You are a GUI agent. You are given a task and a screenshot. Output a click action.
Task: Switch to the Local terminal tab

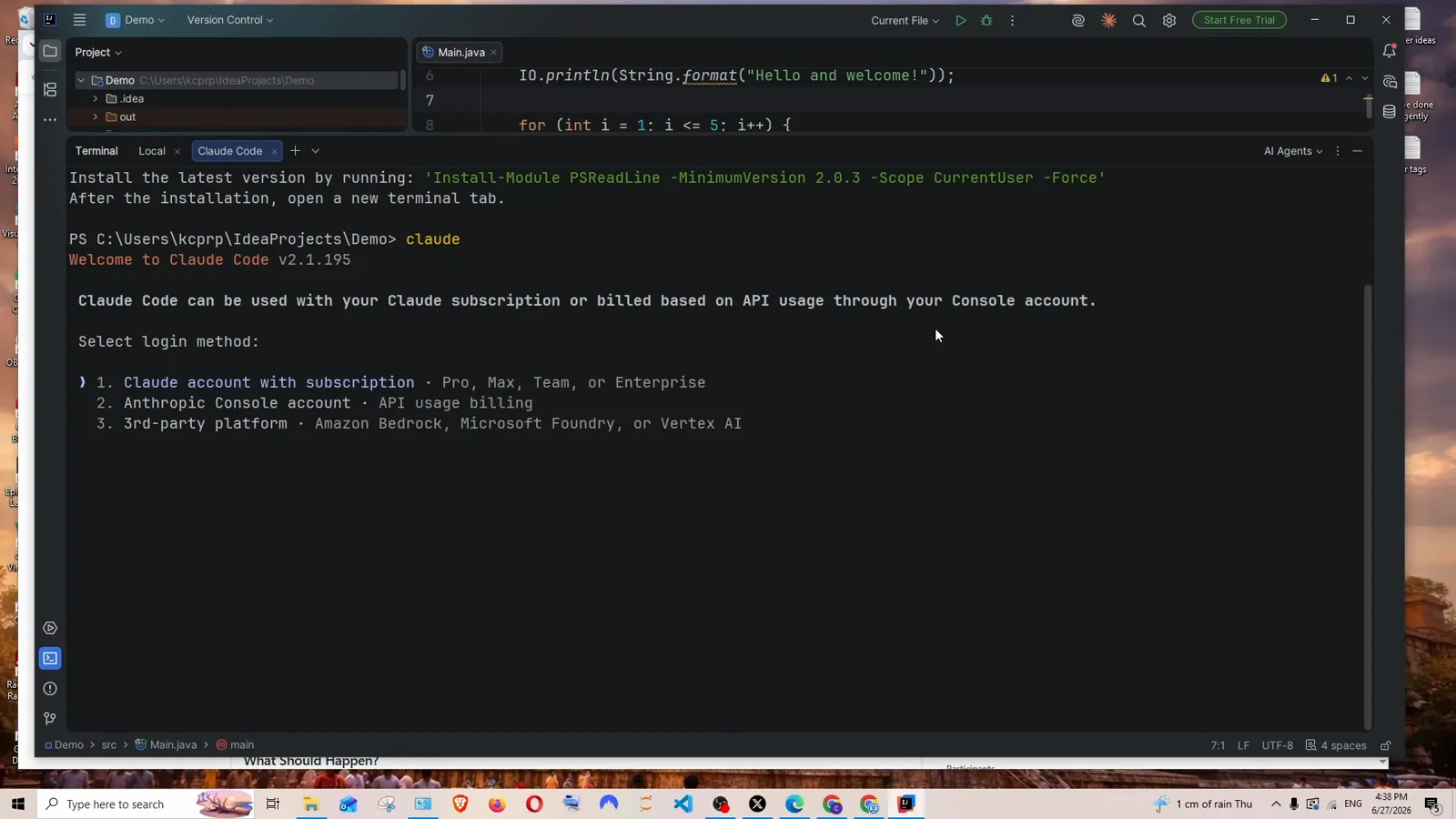coord(152,151)
